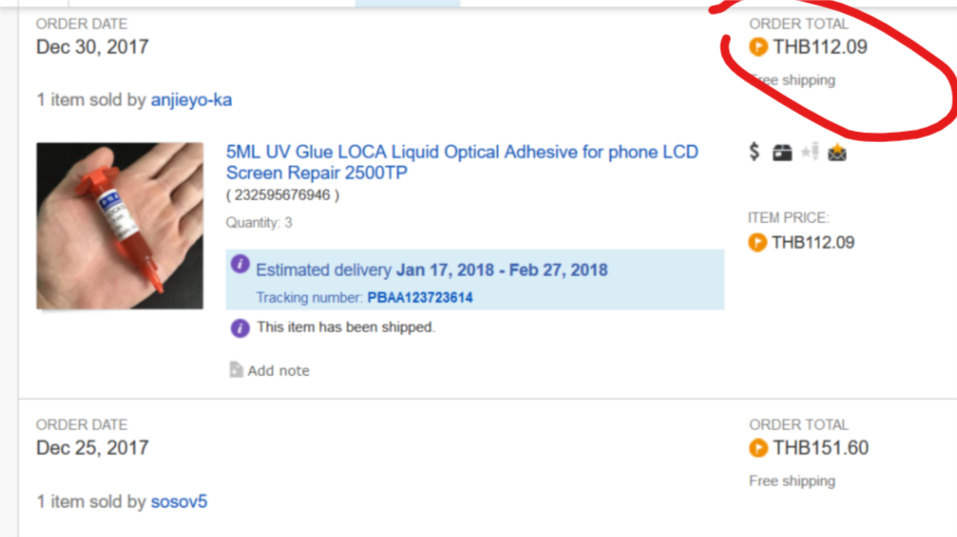Click orange PayPal icon beside THB112.09 order total
This screenshot has width=957, height=537.
(758, 46)
